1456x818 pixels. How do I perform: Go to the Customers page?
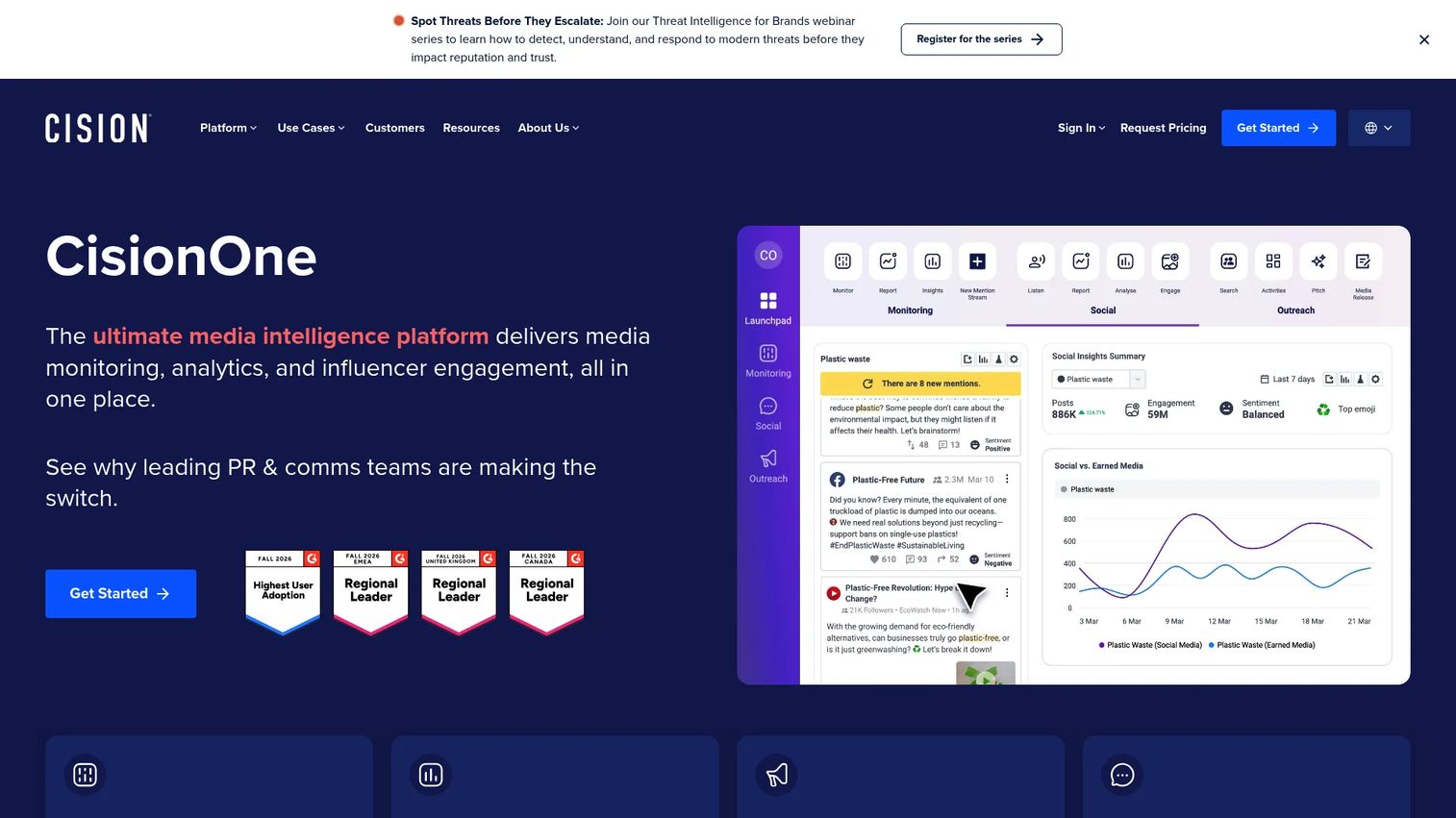pos(394,128)
